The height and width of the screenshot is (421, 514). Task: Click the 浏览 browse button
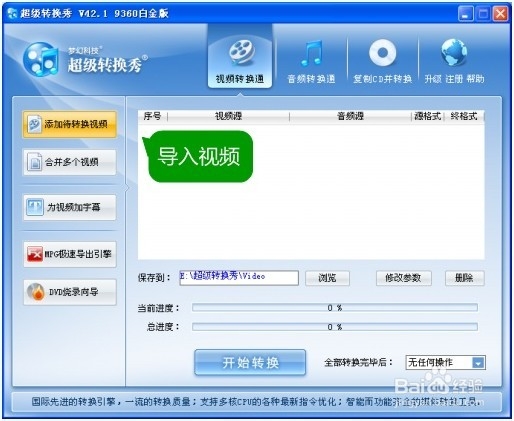[327, 278]
